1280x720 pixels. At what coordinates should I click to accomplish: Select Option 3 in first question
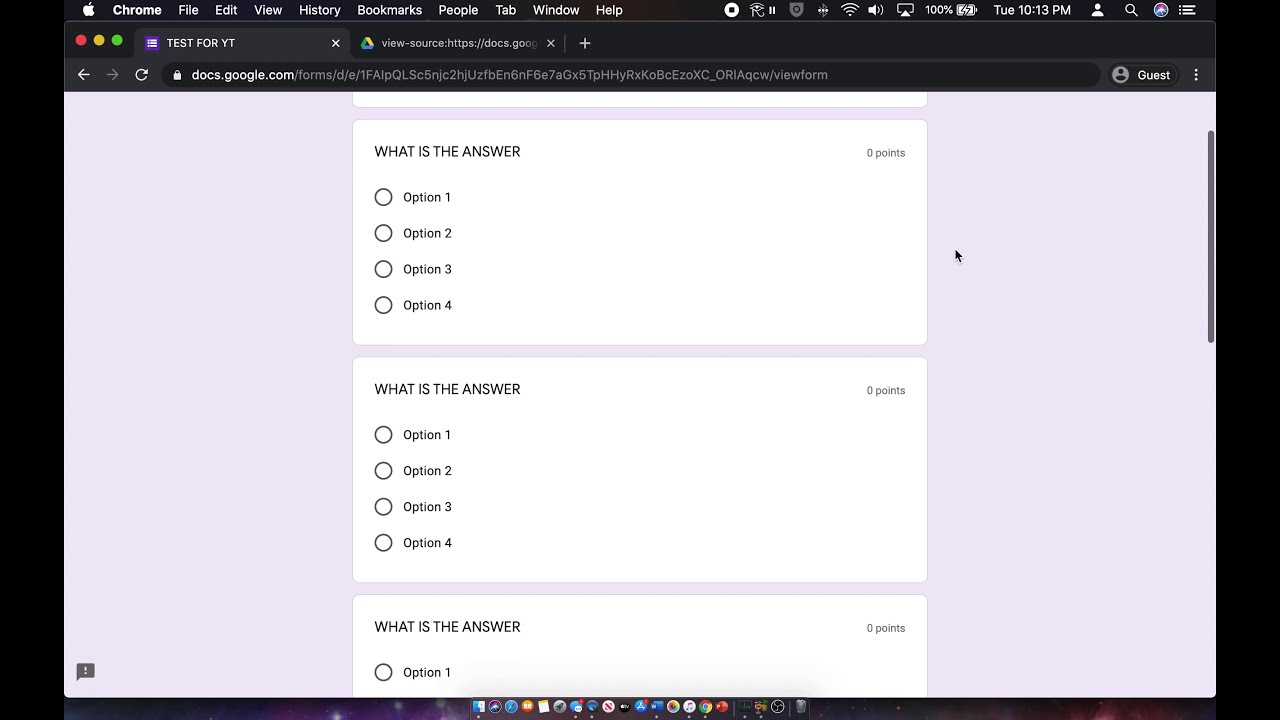coord(384,269)
